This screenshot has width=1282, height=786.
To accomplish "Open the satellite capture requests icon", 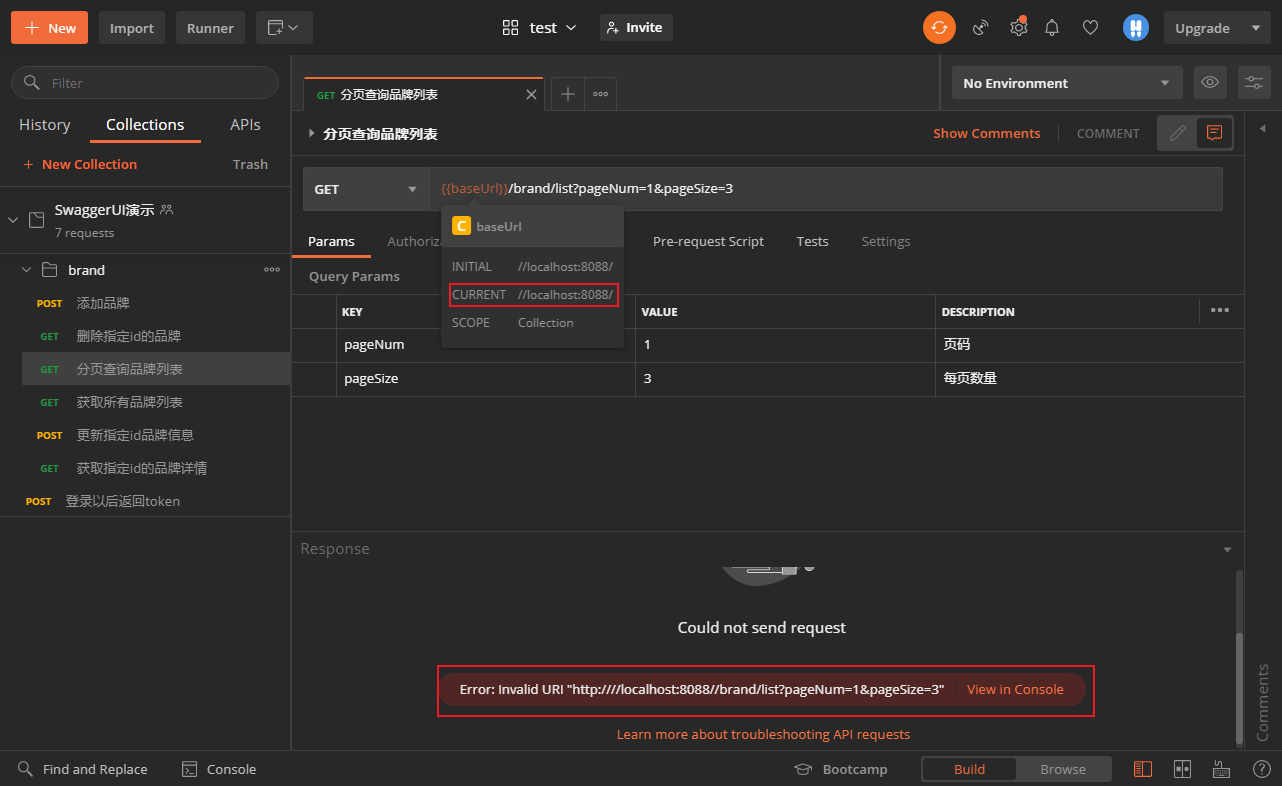I will coord(981,28).
